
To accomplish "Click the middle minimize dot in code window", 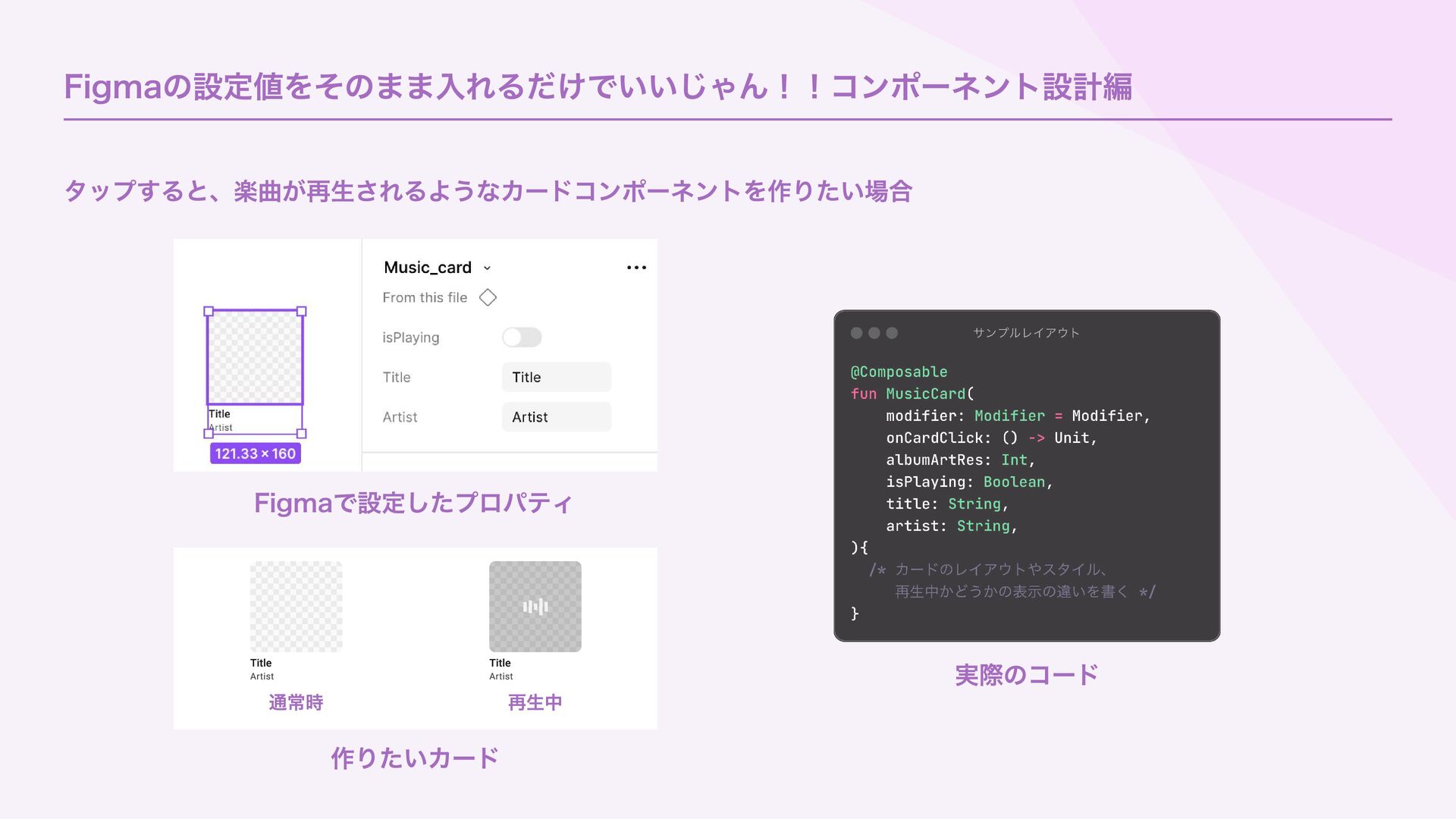I will tap(874, 333).
